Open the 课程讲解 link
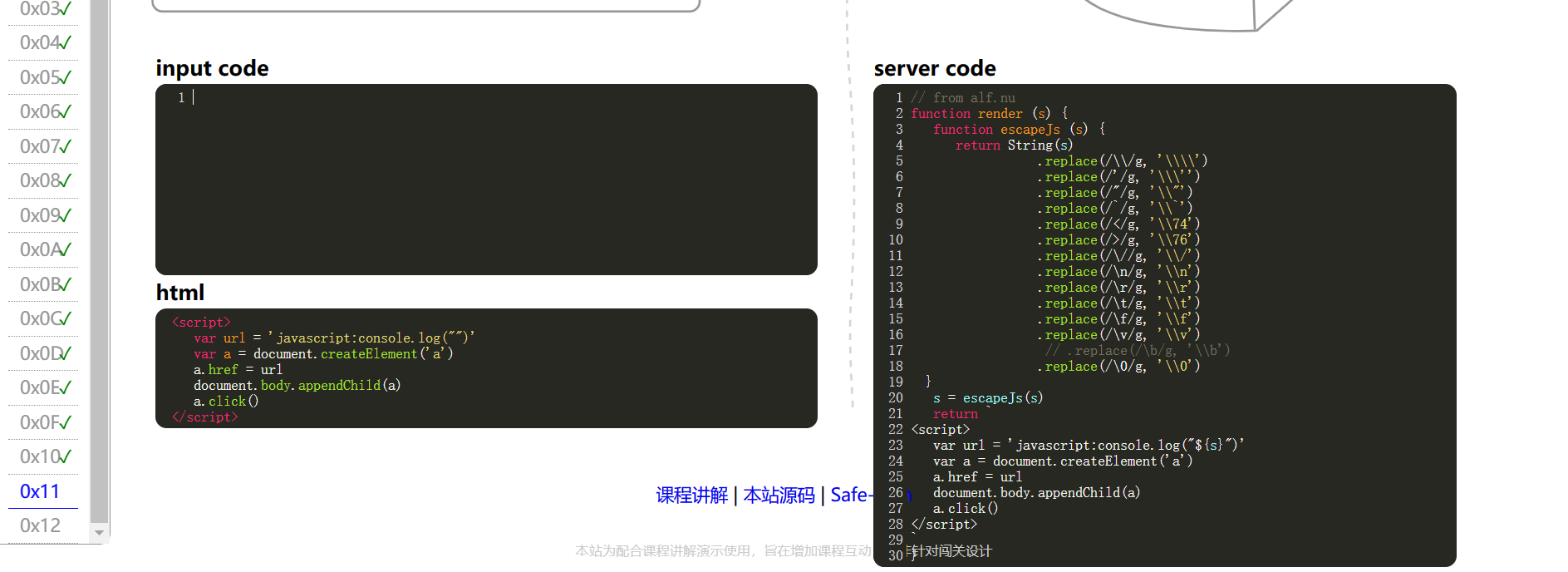 (691, 496)
